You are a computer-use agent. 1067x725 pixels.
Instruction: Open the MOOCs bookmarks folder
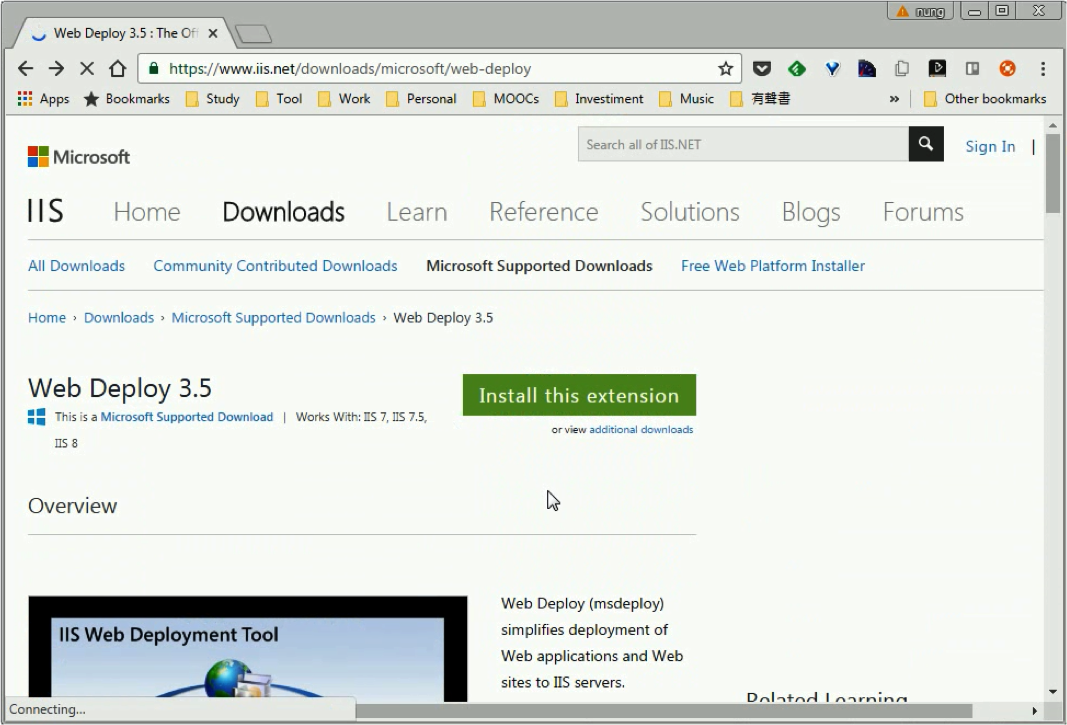tap(506, 99)
